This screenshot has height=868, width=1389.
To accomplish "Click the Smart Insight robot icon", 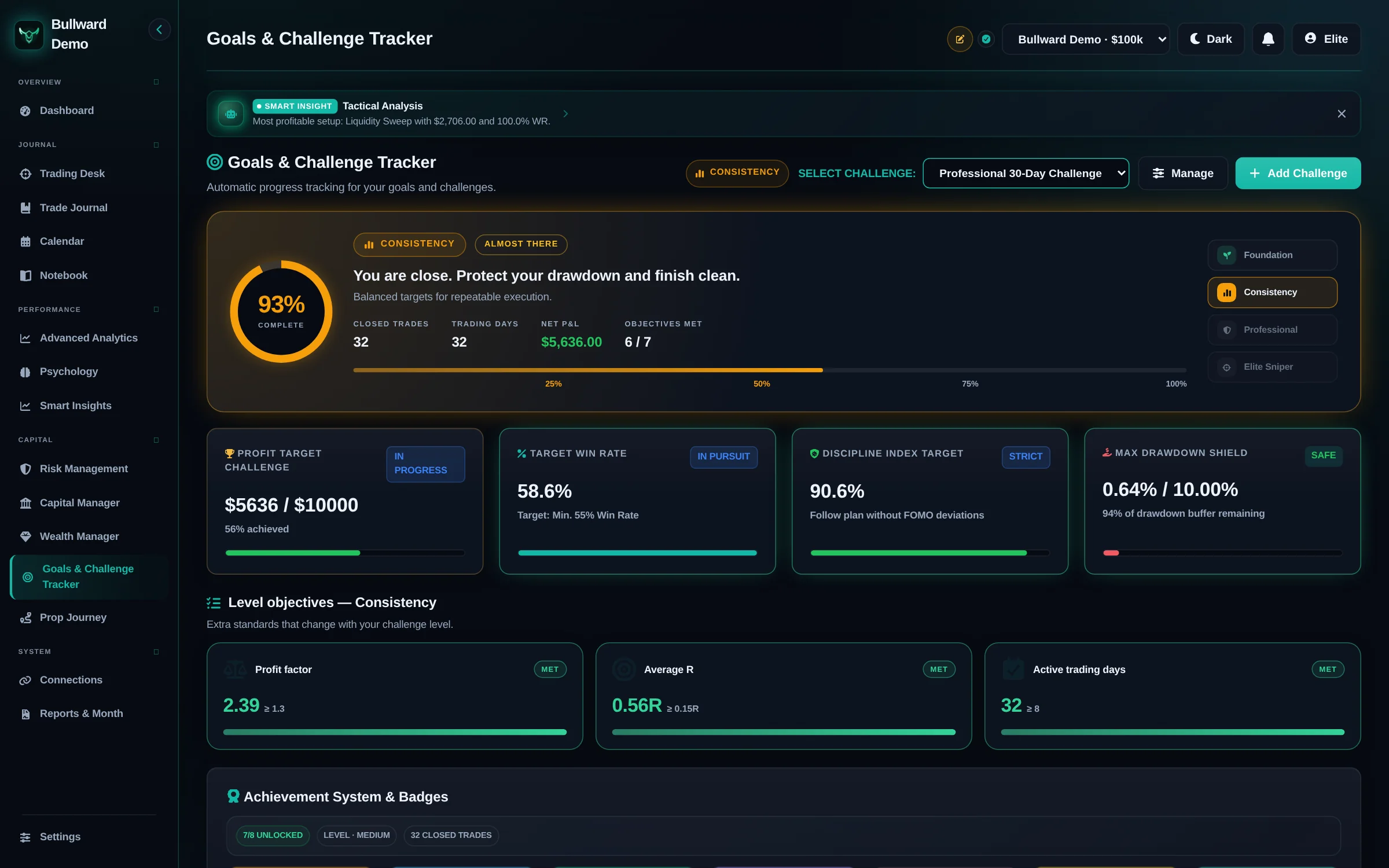I will coord(231,114).
